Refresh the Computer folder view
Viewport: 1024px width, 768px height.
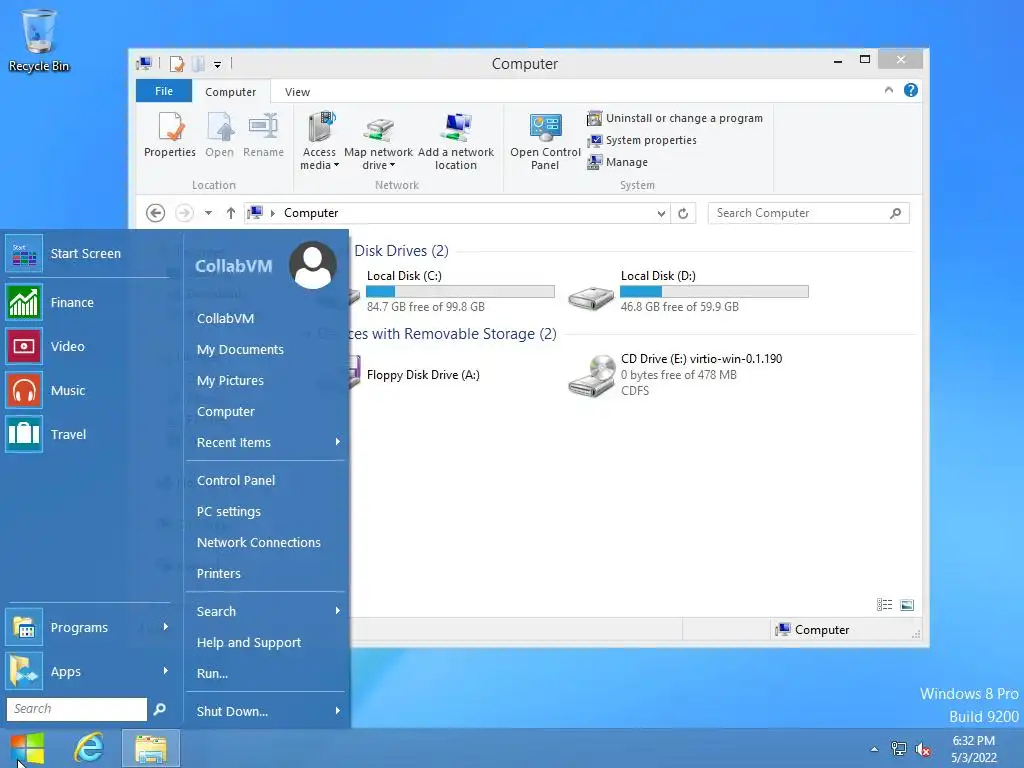[683, 214]
